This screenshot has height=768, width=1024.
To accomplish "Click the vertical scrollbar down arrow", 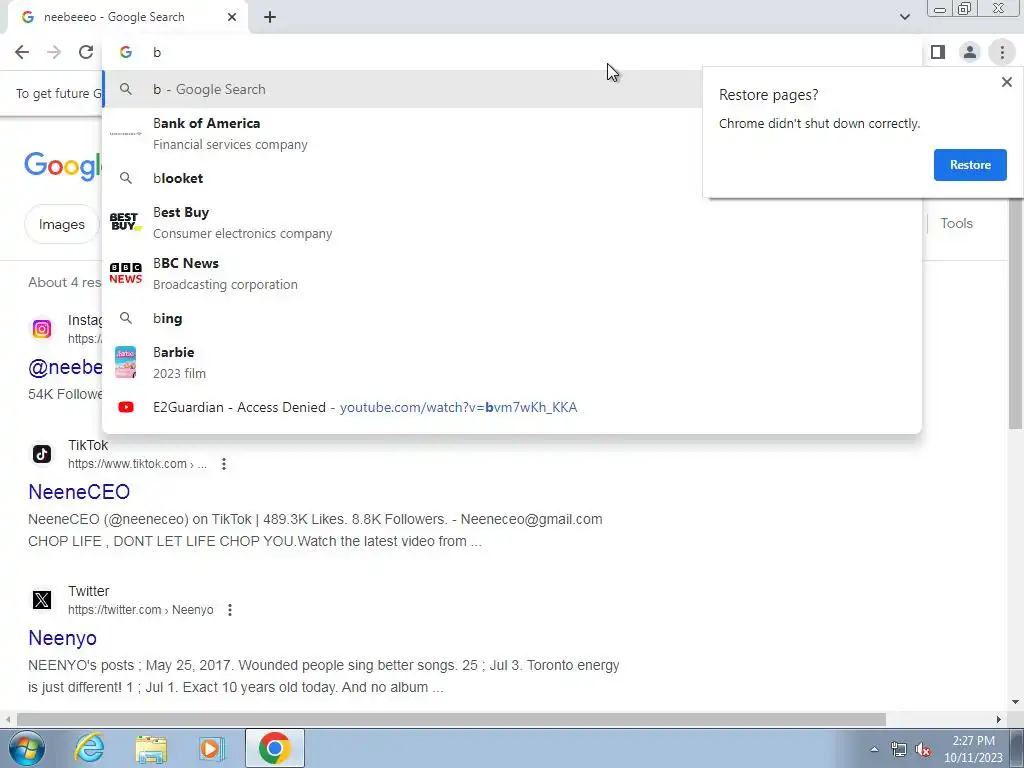I will (x=1016, y=702).
